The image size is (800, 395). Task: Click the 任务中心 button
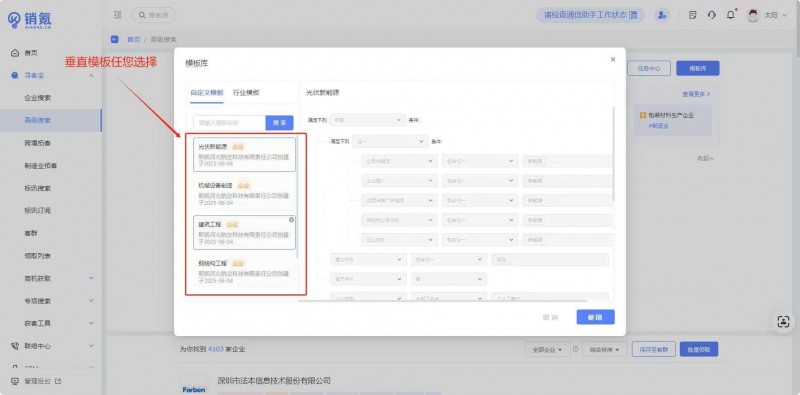[x=649, y=68]
